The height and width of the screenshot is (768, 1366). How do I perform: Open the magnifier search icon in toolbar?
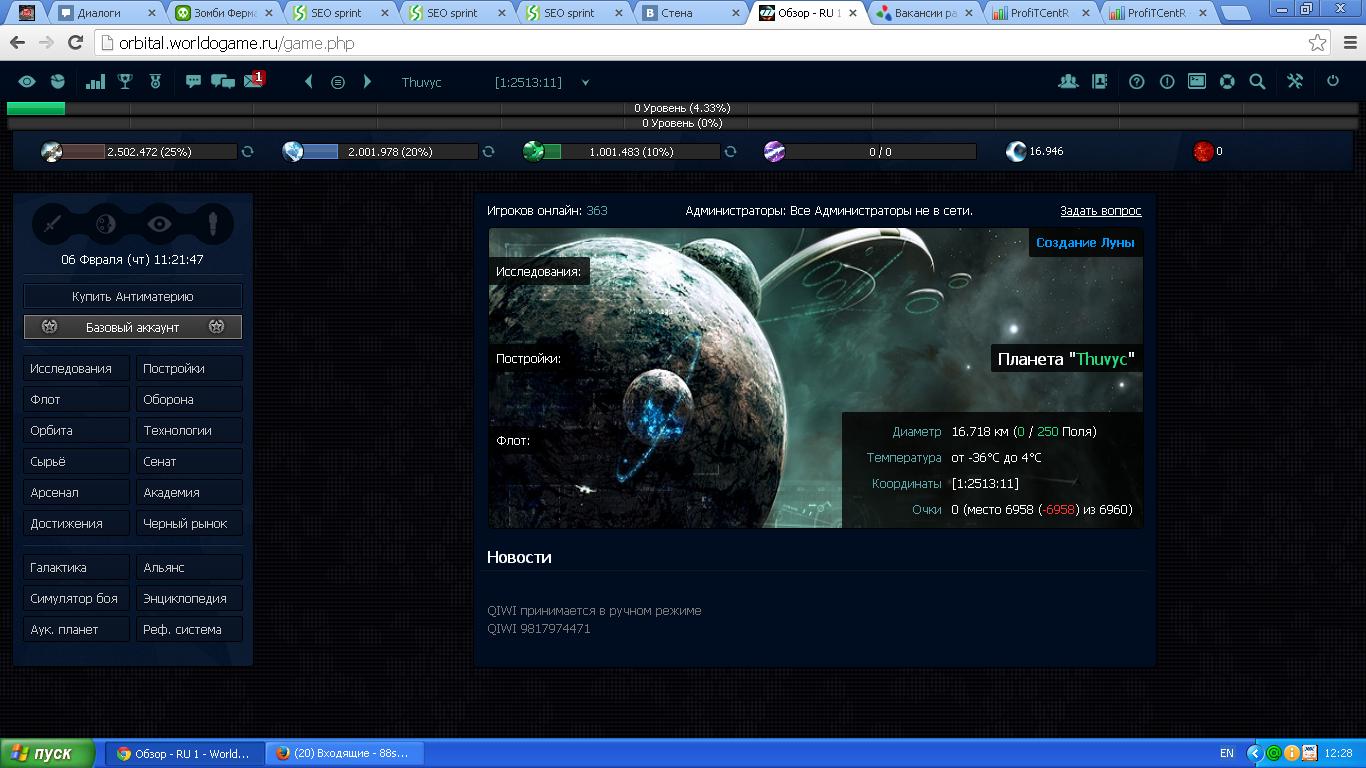click(1257, 82)
